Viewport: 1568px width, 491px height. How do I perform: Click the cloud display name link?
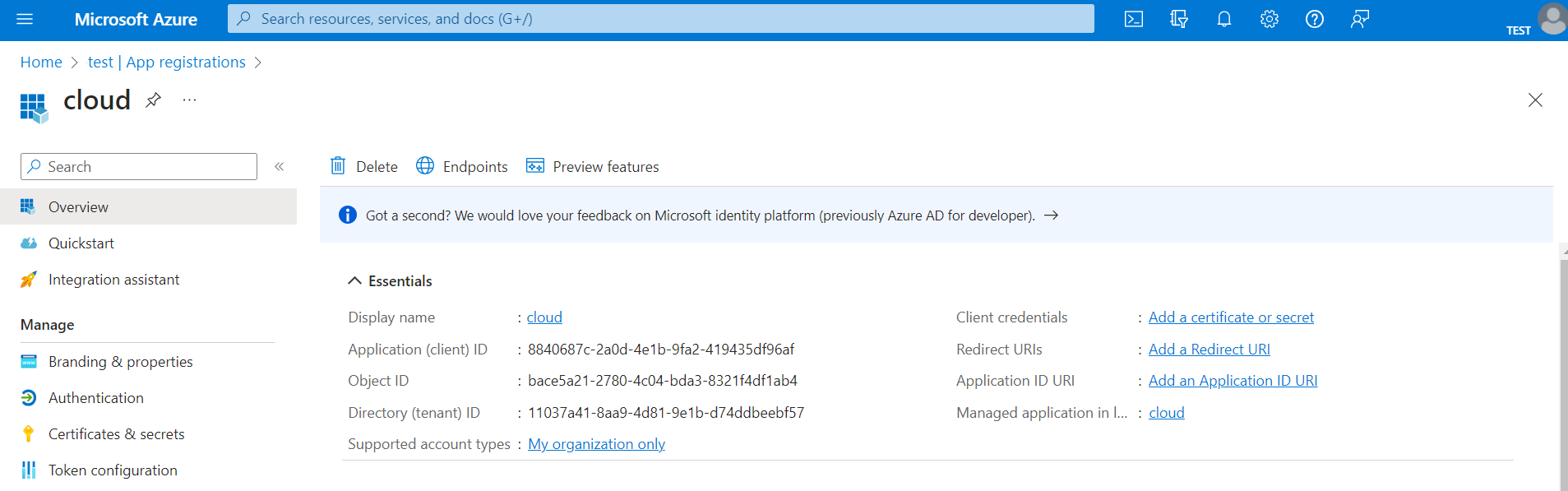[544, 317]
